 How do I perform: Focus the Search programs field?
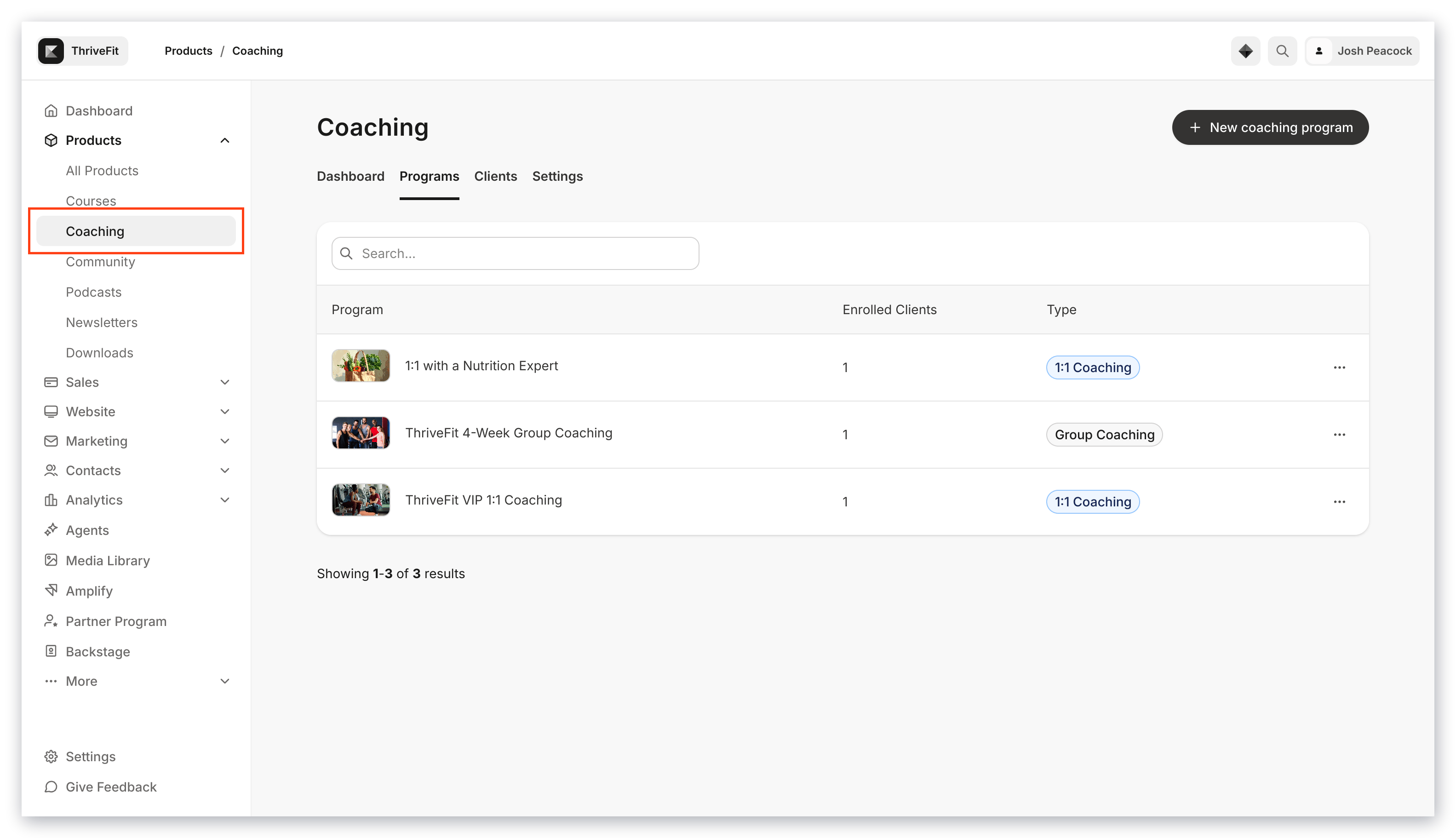pos(515,253)
